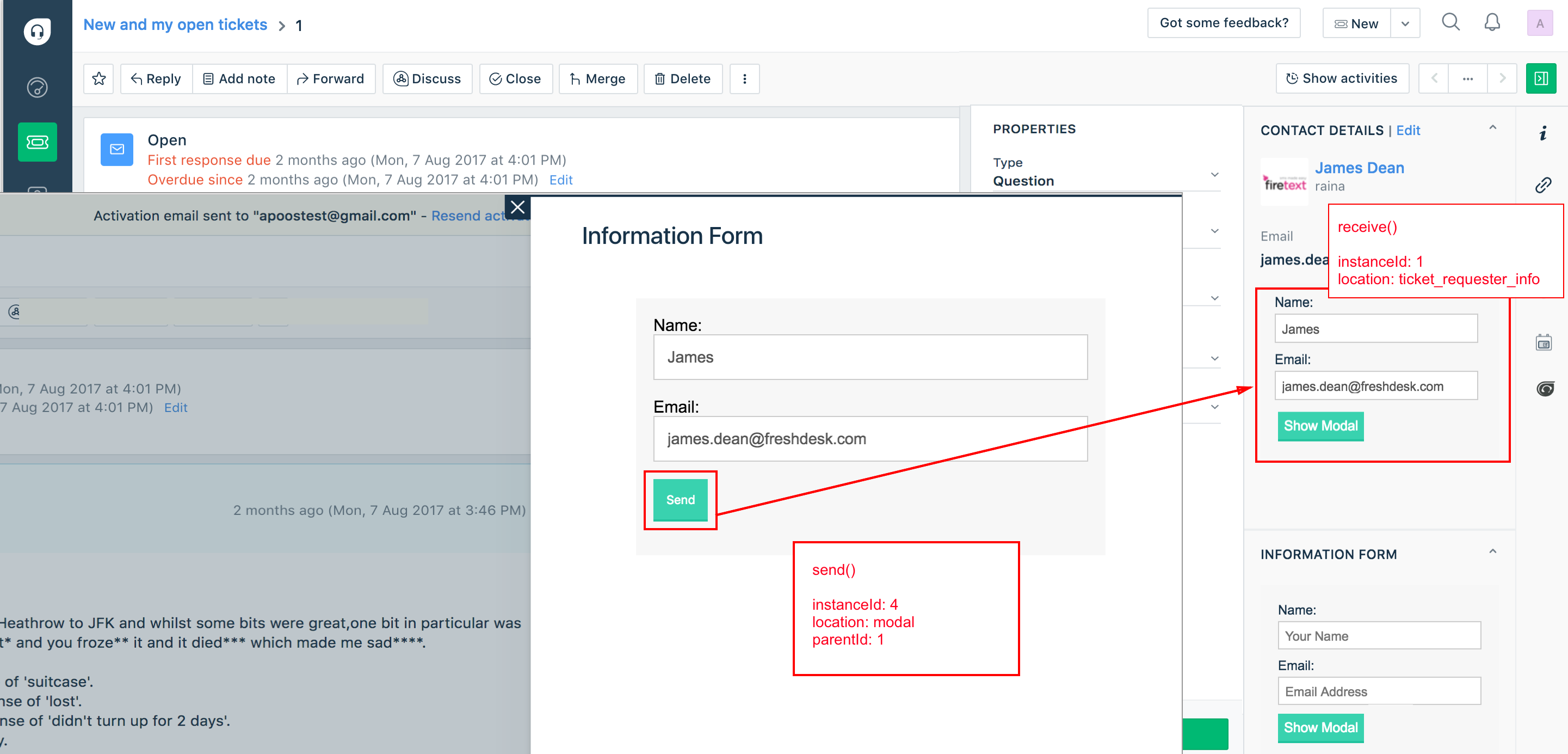1568x754 pixels.
Task: Collapse the Contact Details section
Action: (x=1492, y=127)
